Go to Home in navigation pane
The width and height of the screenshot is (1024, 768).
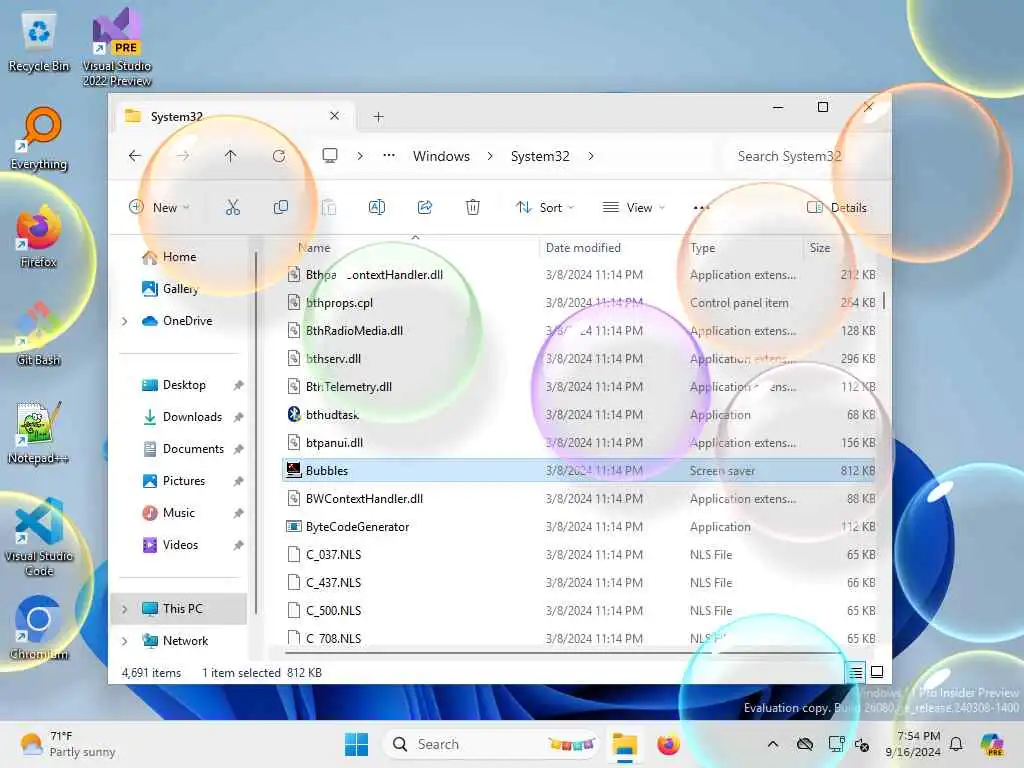pyautogui.click(x=170, y=257)
